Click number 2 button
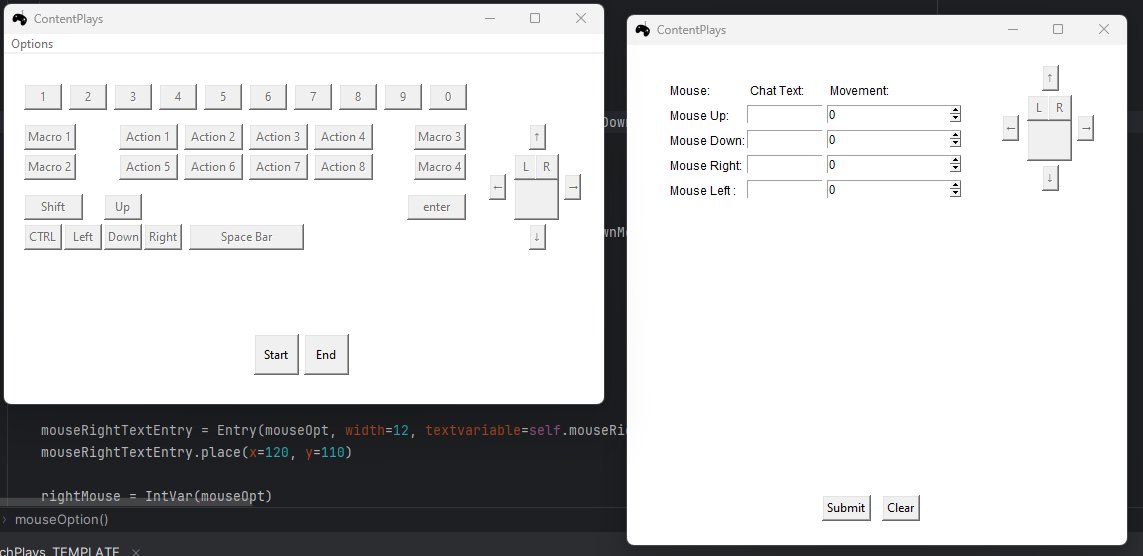 point(88,97)
